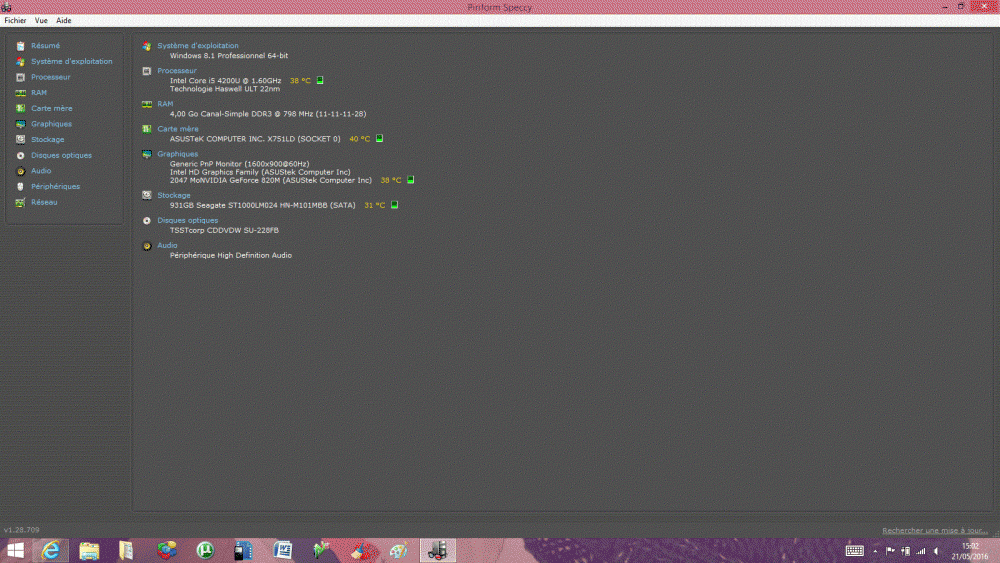Image resolution: width=1000 pixels, height=563 pixels.
Task: Select Réseau in the sidebar
Action: pyautogui.click(x=44, y=202)
